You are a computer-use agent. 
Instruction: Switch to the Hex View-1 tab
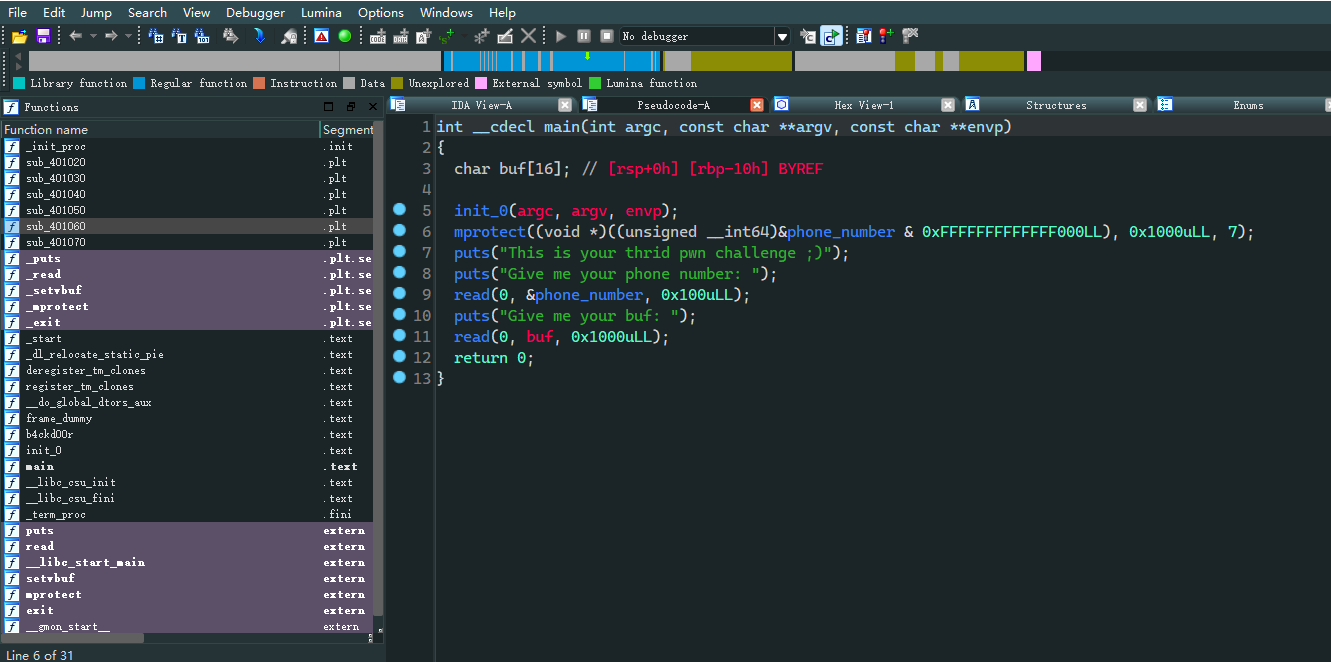click(863, 105)
